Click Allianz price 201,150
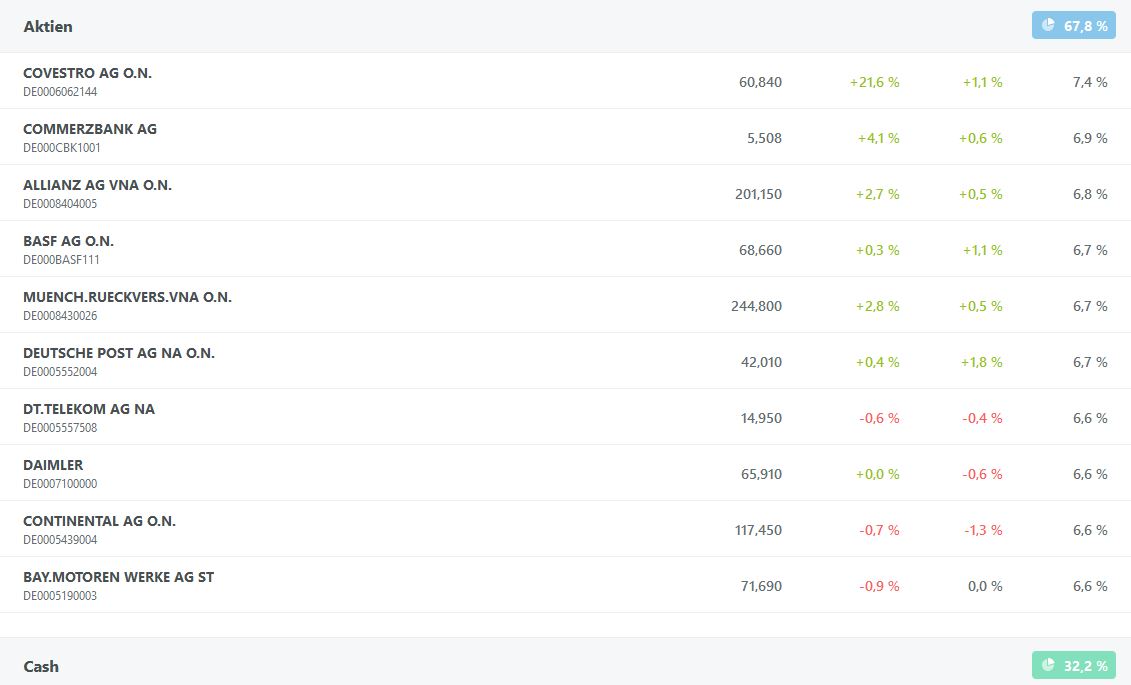This screenshot has height=685, width=1131. point(758,194)
